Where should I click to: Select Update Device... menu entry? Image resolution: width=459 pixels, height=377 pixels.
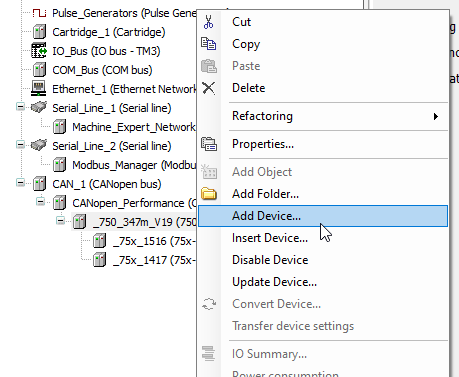click(x=274, y=282)
